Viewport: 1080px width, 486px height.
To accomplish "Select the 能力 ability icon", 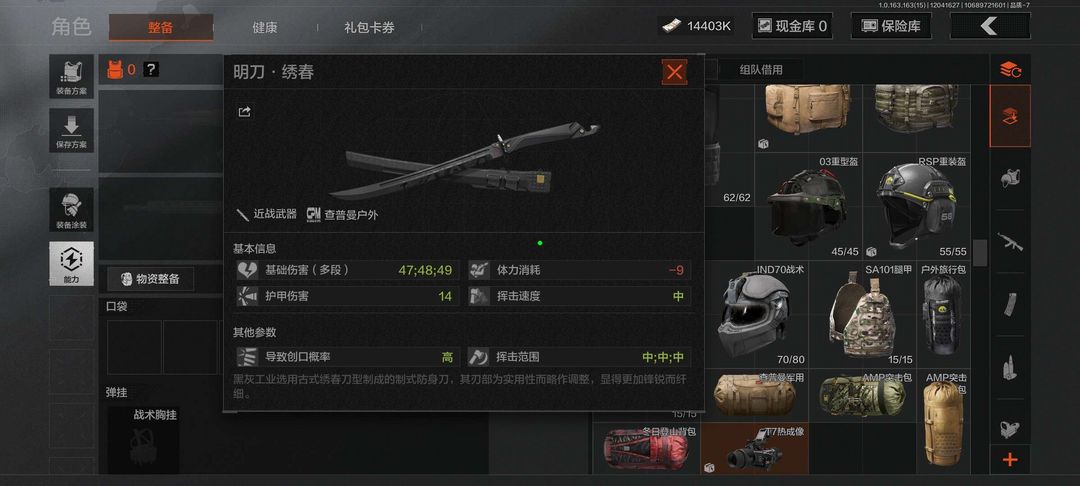I will pos(72,263).
